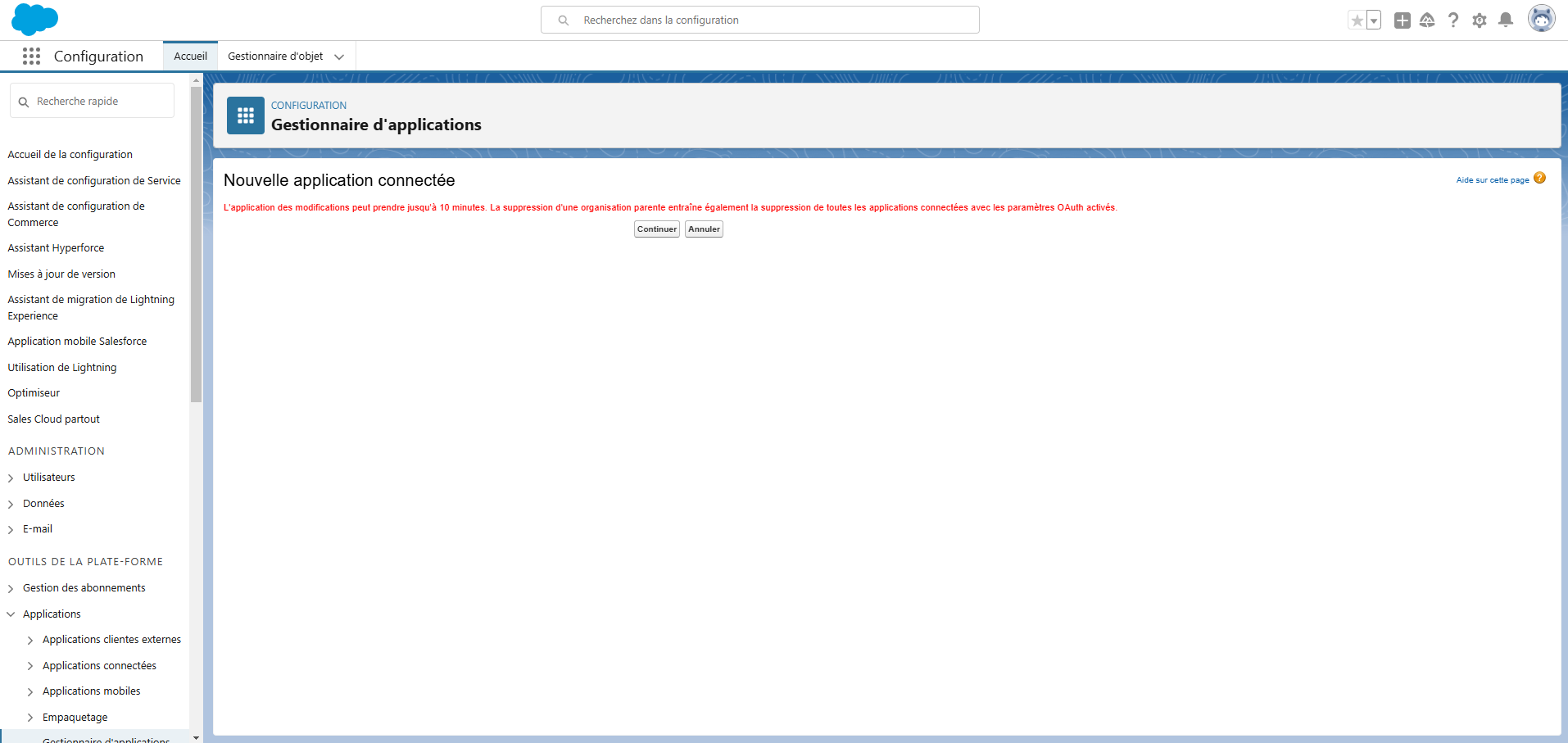Expand the Empaquetage chevron
Viewport: 1568px width, 743px height.
30,718
